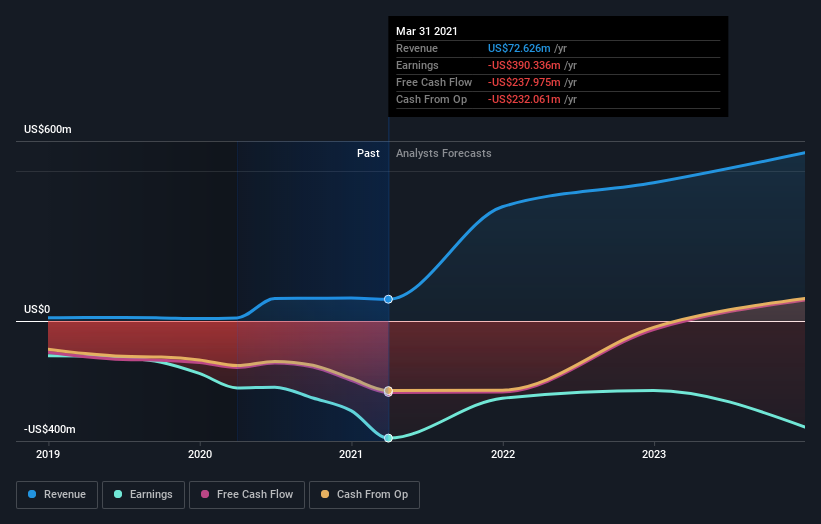Click the 2020 x-axis label
821x524 pixels.
click(x=200, y=454)
